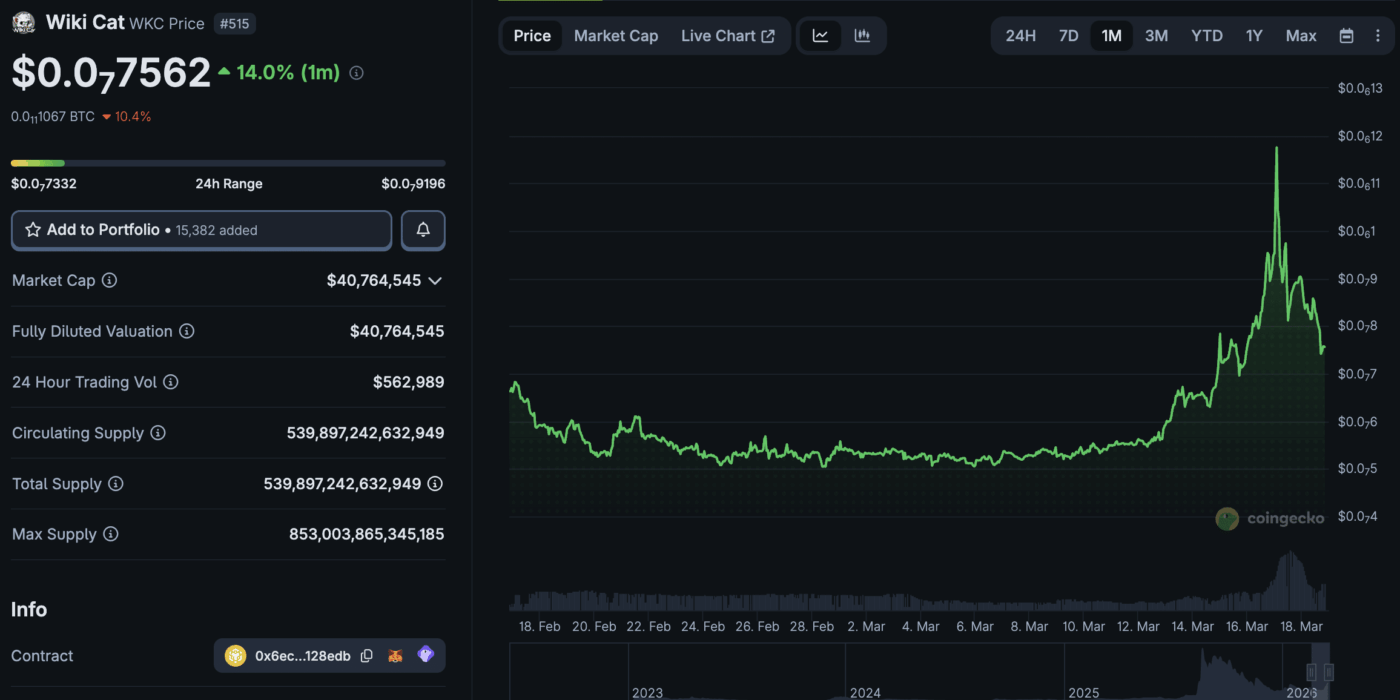Add Wiki Cat to Portfolio
The width and height of the screenshot is (1400, 700).
201,230
